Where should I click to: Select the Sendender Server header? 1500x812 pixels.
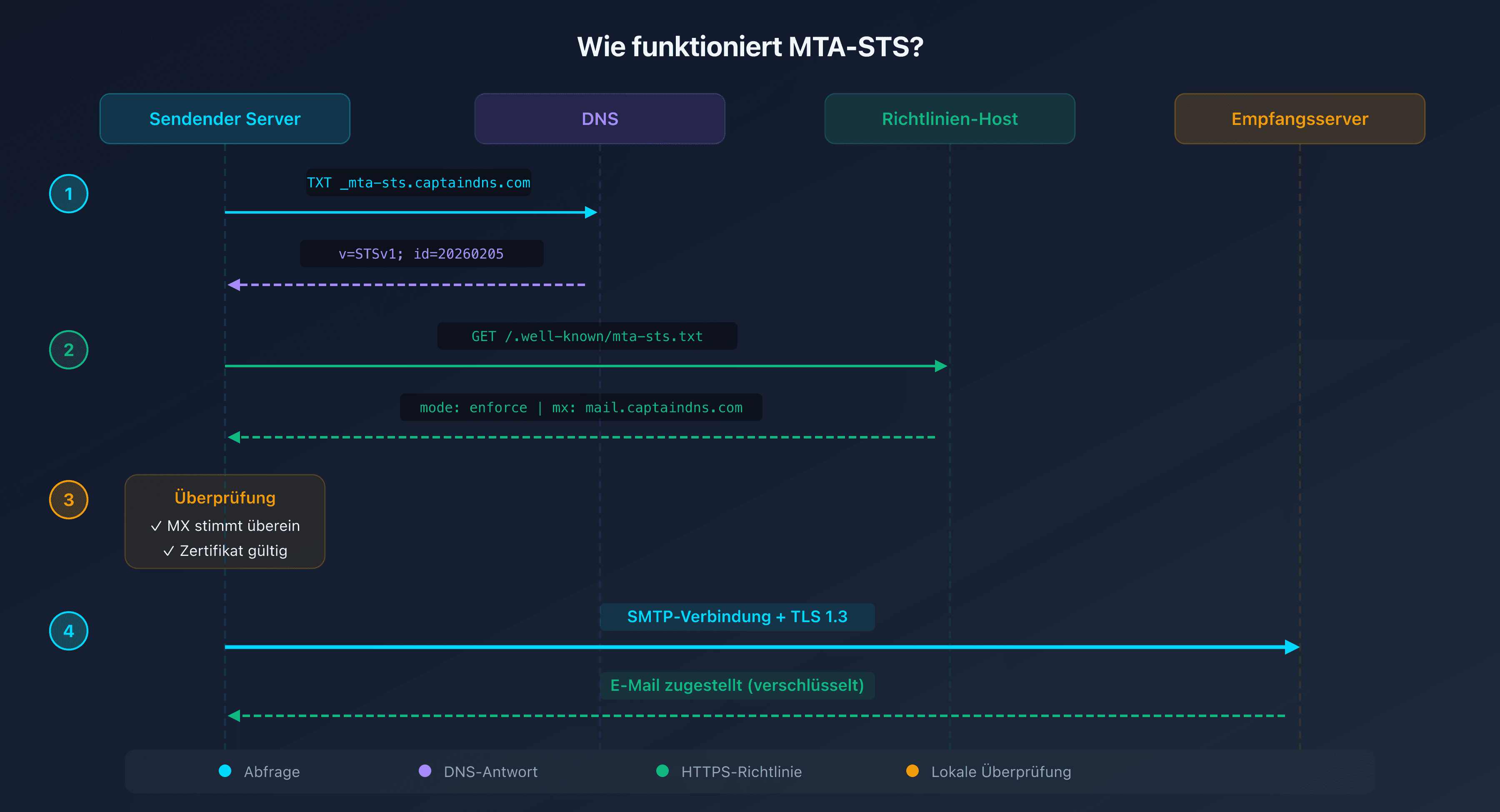[225, 118]
